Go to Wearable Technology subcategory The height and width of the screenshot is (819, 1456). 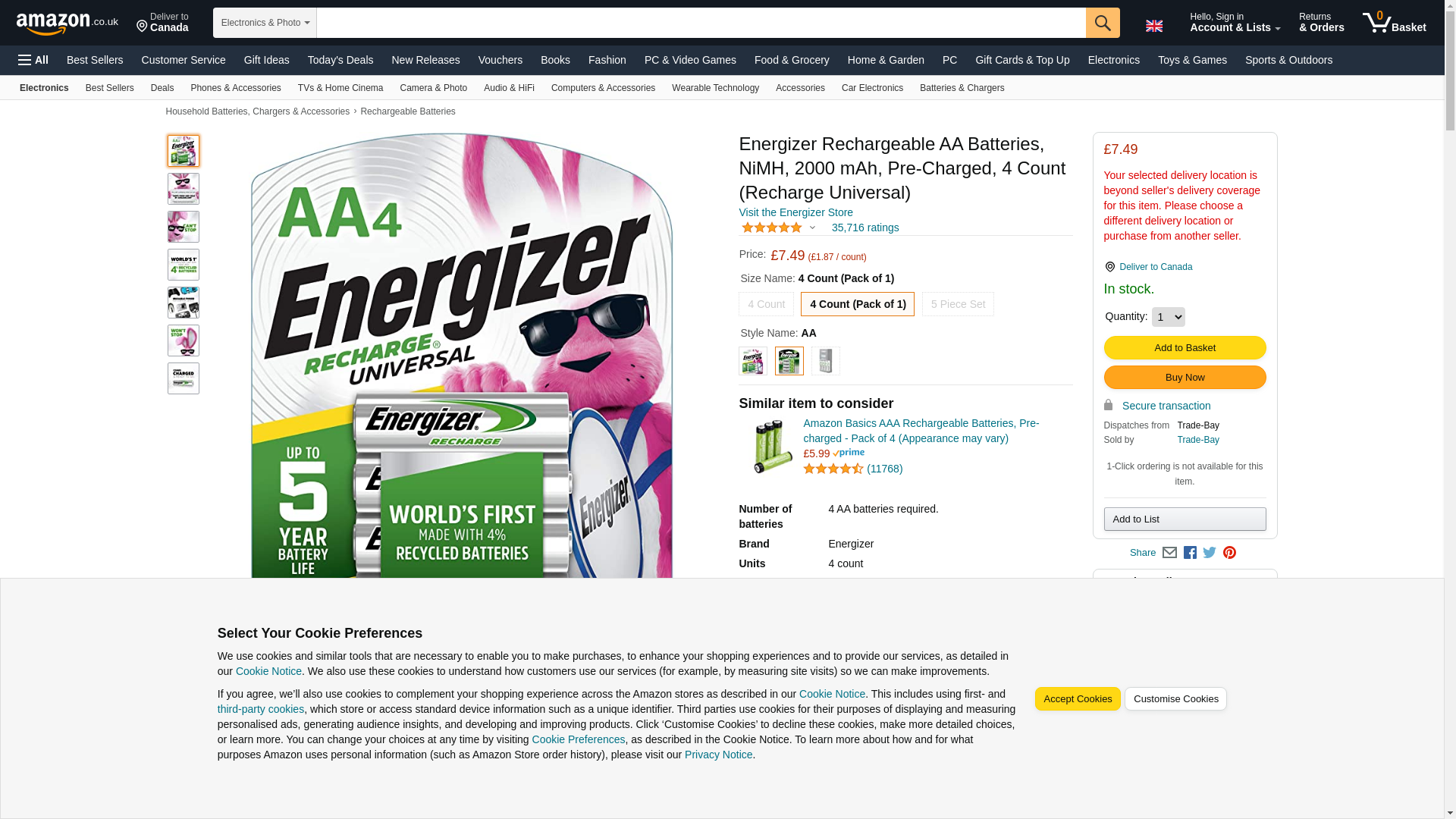coord(715,88)
